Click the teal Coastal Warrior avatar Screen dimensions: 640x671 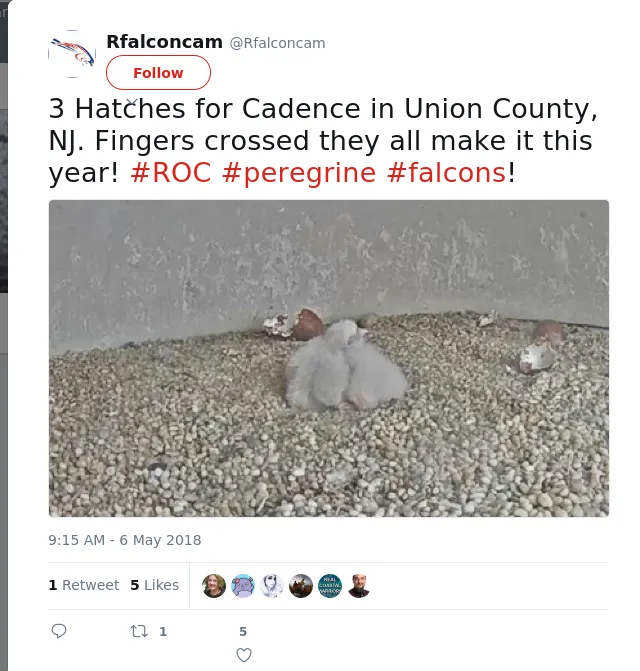[x=330, y=586]
